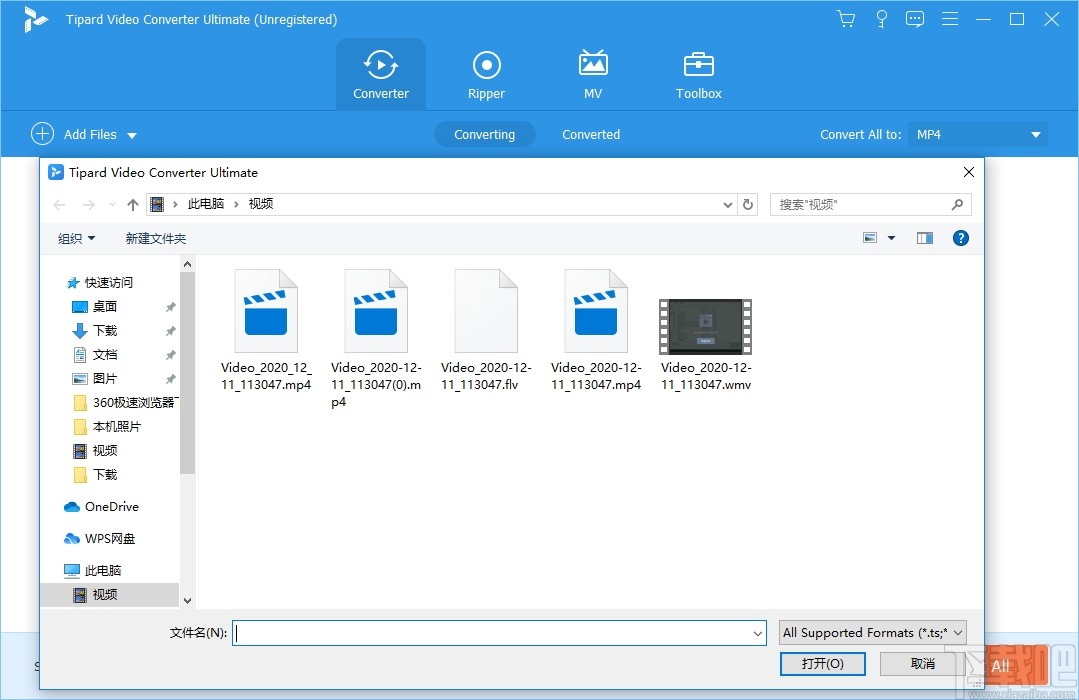Open the Ripper feature

tap(486, 73)
